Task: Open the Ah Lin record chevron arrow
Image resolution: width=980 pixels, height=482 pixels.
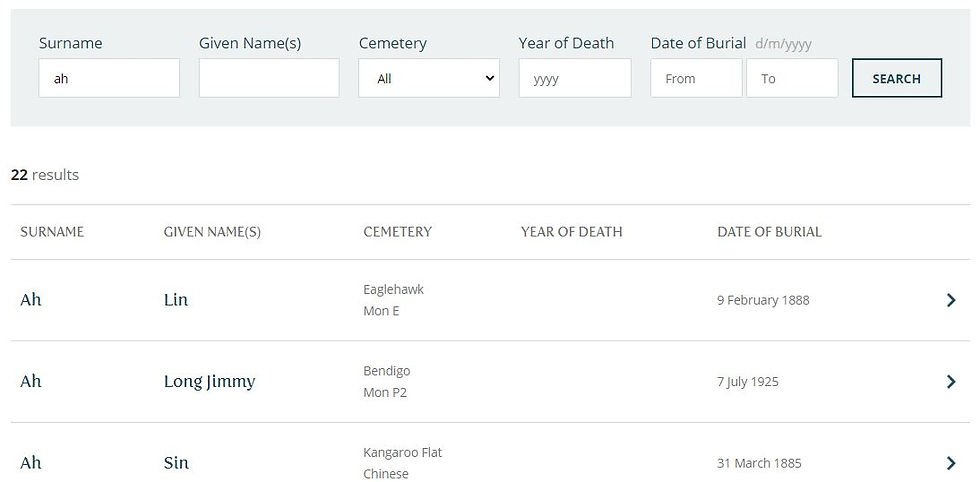Action: click(951, 300)
